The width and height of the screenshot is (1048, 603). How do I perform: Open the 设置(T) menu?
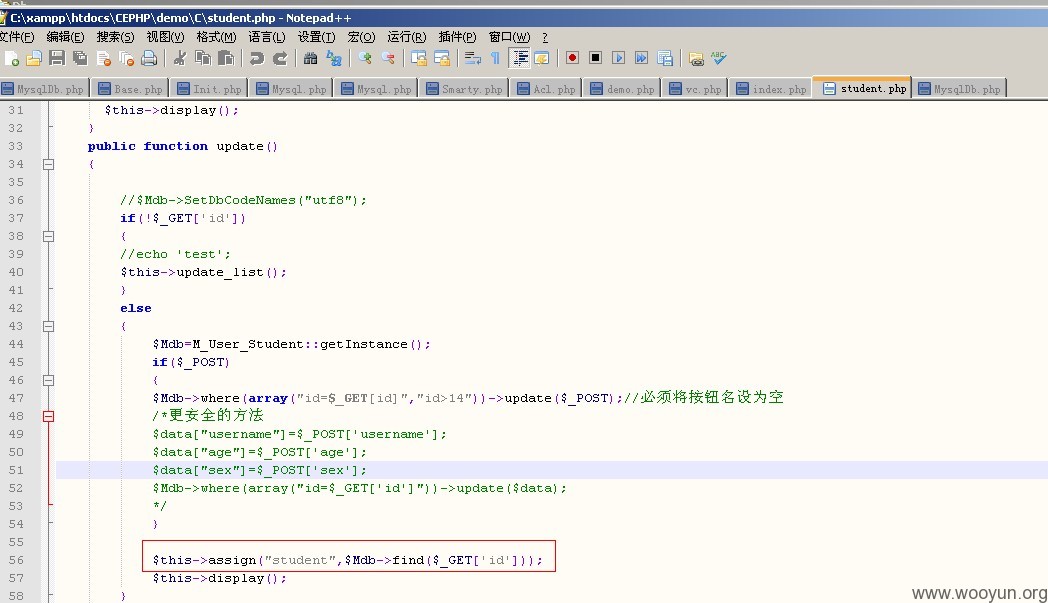pyautogui.click(x=316, y=37)
